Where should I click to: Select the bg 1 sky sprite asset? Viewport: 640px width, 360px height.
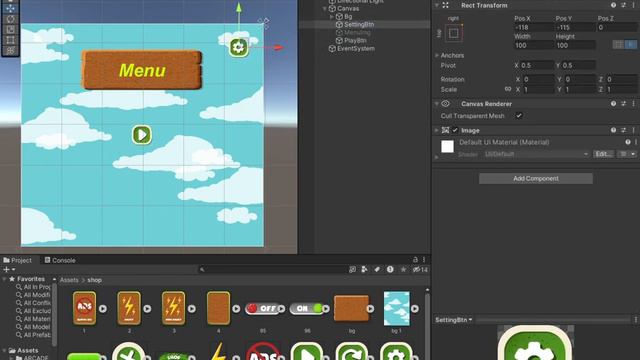396,309
